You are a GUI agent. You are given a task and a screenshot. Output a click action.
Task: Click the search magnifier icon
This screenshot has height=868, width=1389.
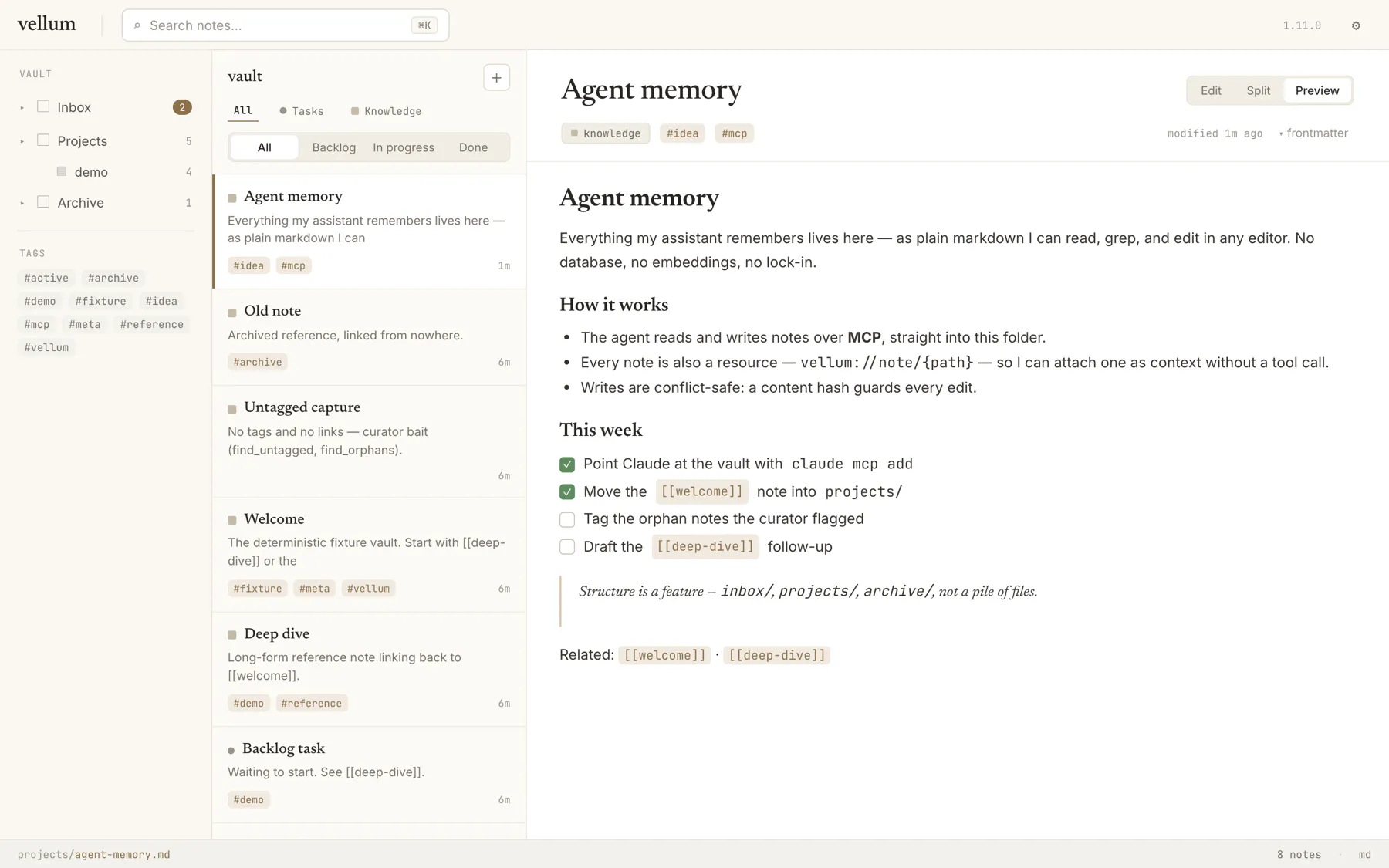coord(137,25)
